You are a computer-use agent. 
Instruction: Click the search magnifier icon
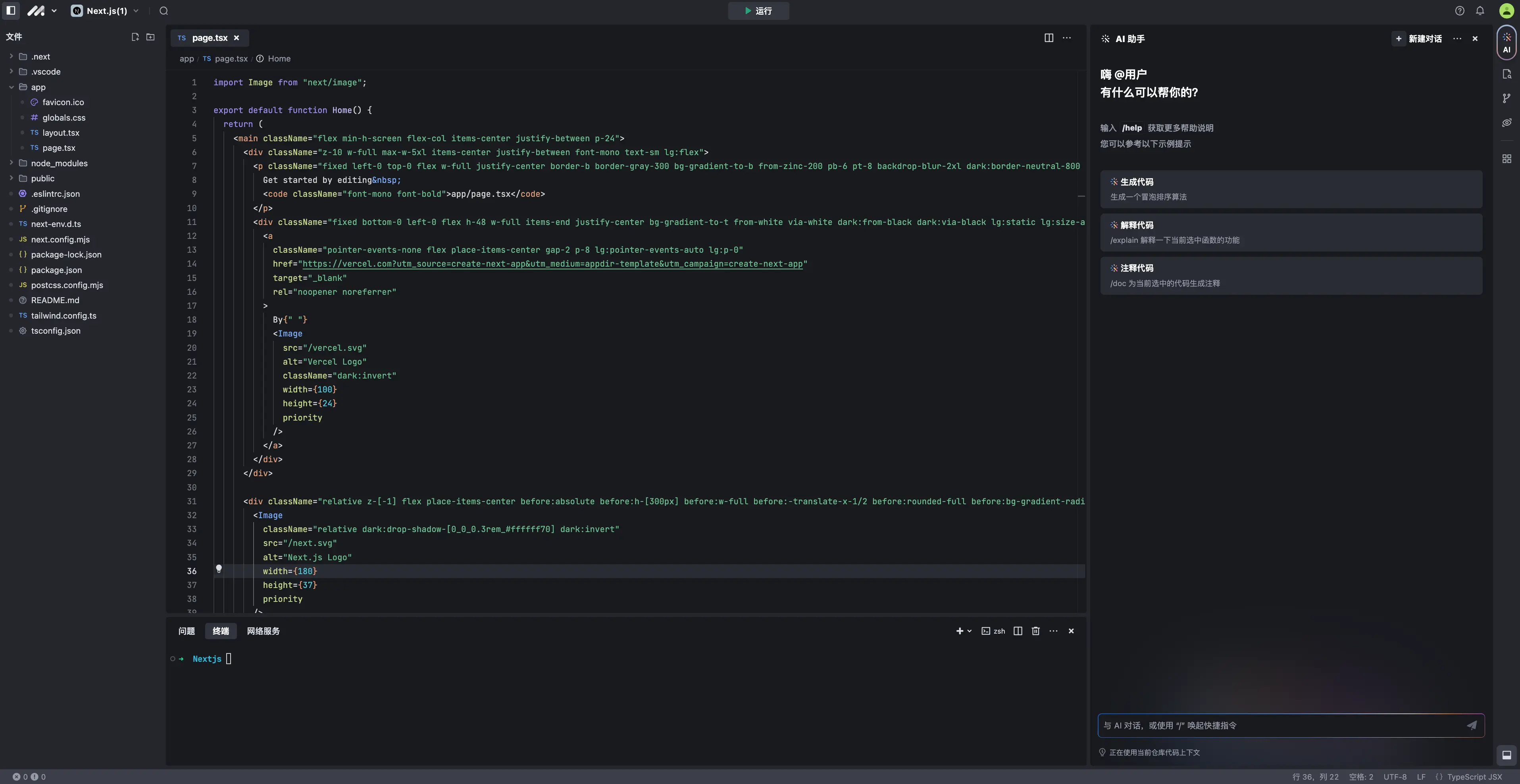[x=164, y=11]
